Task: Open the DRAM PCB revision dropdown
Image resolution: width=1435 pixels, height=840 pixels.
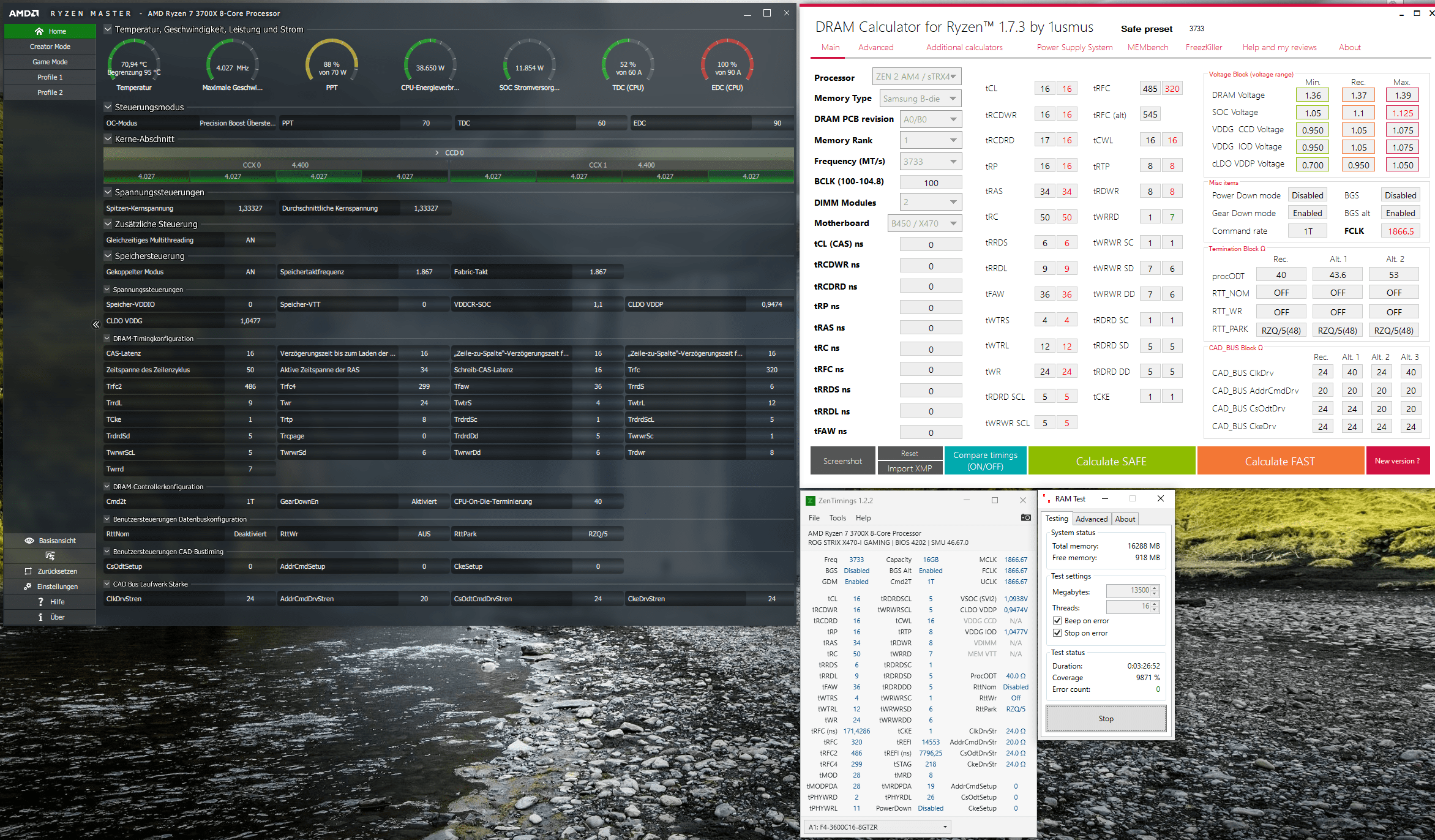Action: click(931, 119)
